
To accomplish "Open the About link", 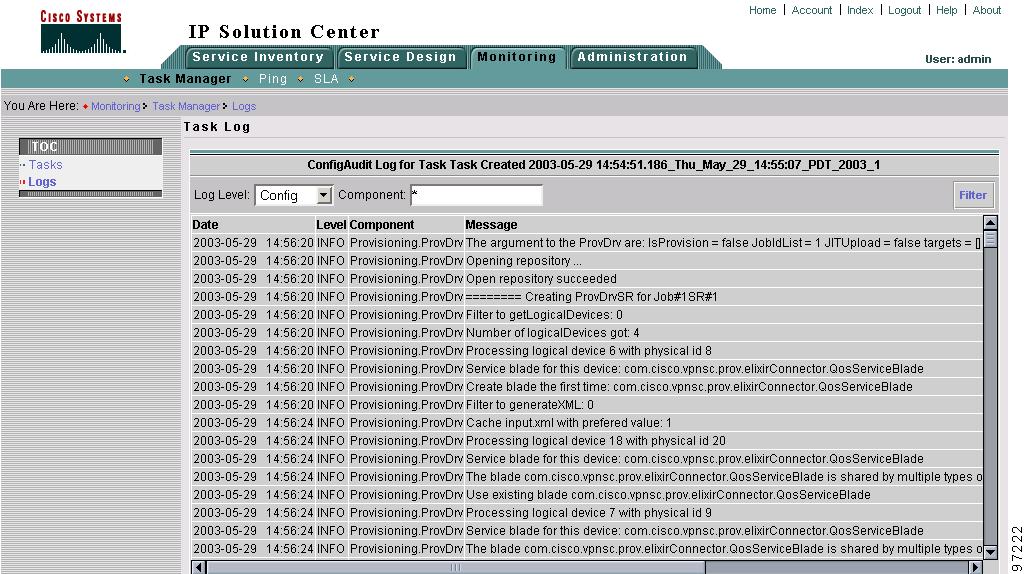I will point(986,10).
